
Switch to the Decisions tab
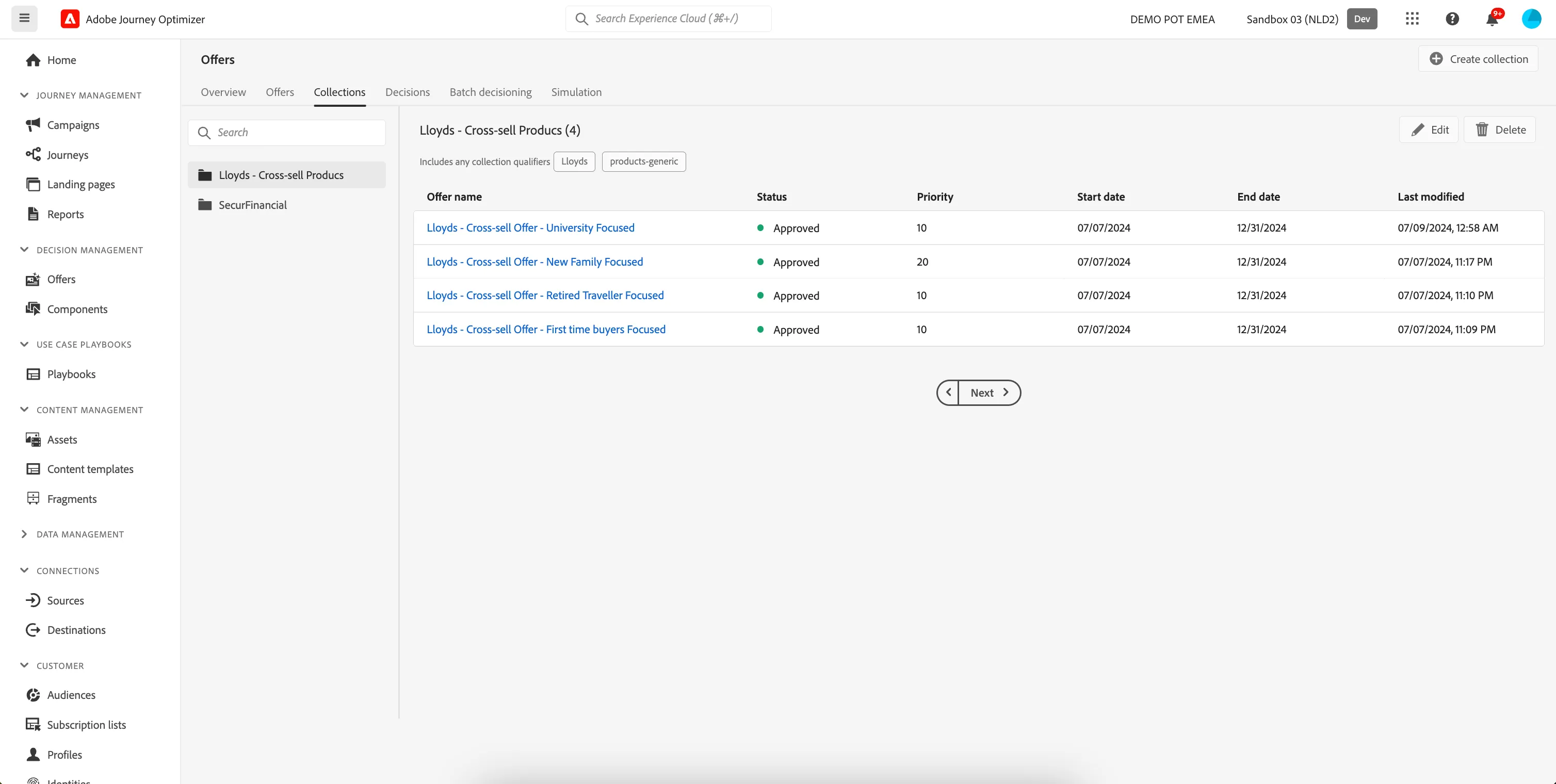[x=408, y=92]
